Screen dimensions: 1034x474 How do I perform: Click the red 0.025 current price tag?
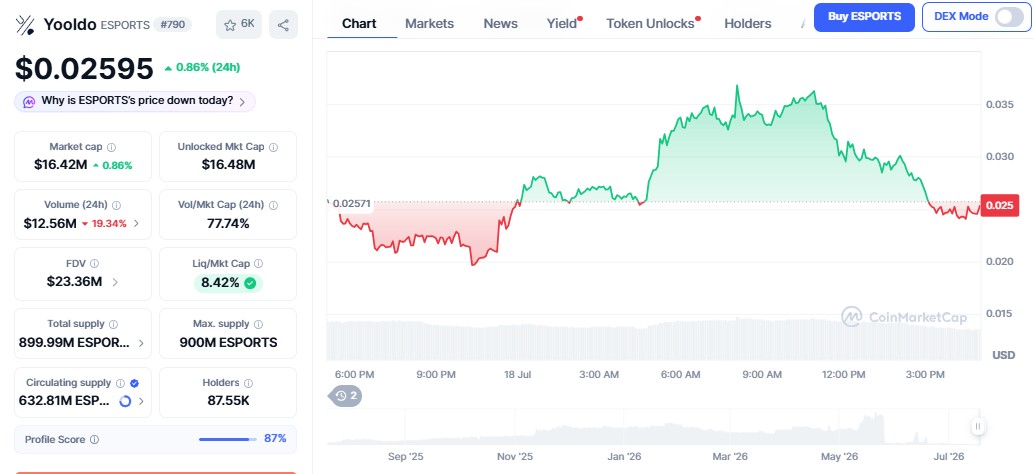[x=1000, y=206]
